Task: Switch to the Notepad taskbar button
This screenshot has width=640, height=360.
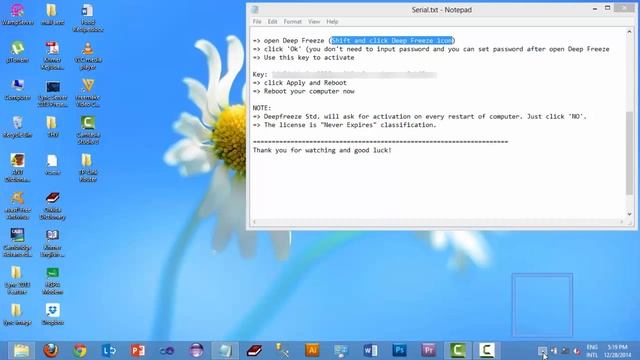Action: tap(225, 351)
